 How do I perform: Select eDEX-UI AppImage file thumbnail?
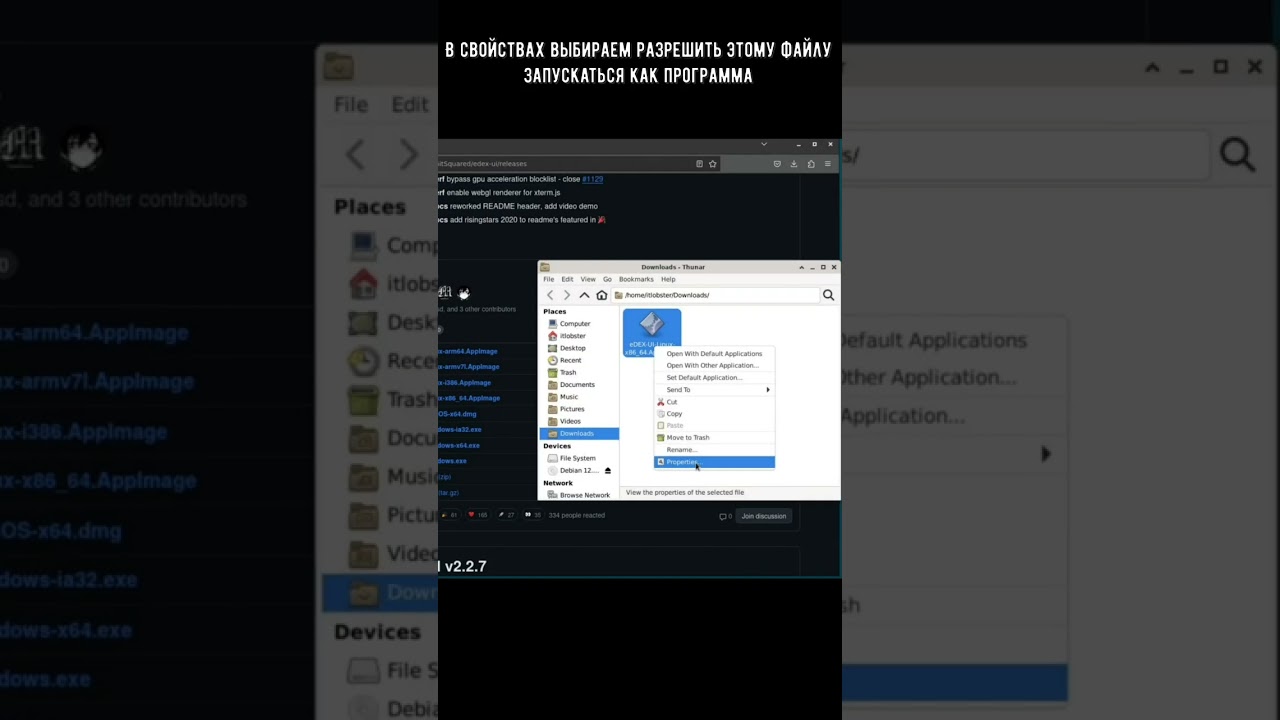pos(651,332)
